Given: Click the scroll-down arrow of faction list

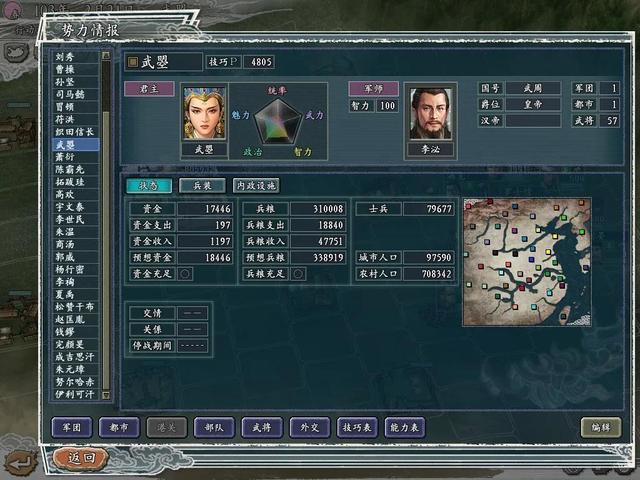Looking at the screenshot, I should click(x=106, y=395).
